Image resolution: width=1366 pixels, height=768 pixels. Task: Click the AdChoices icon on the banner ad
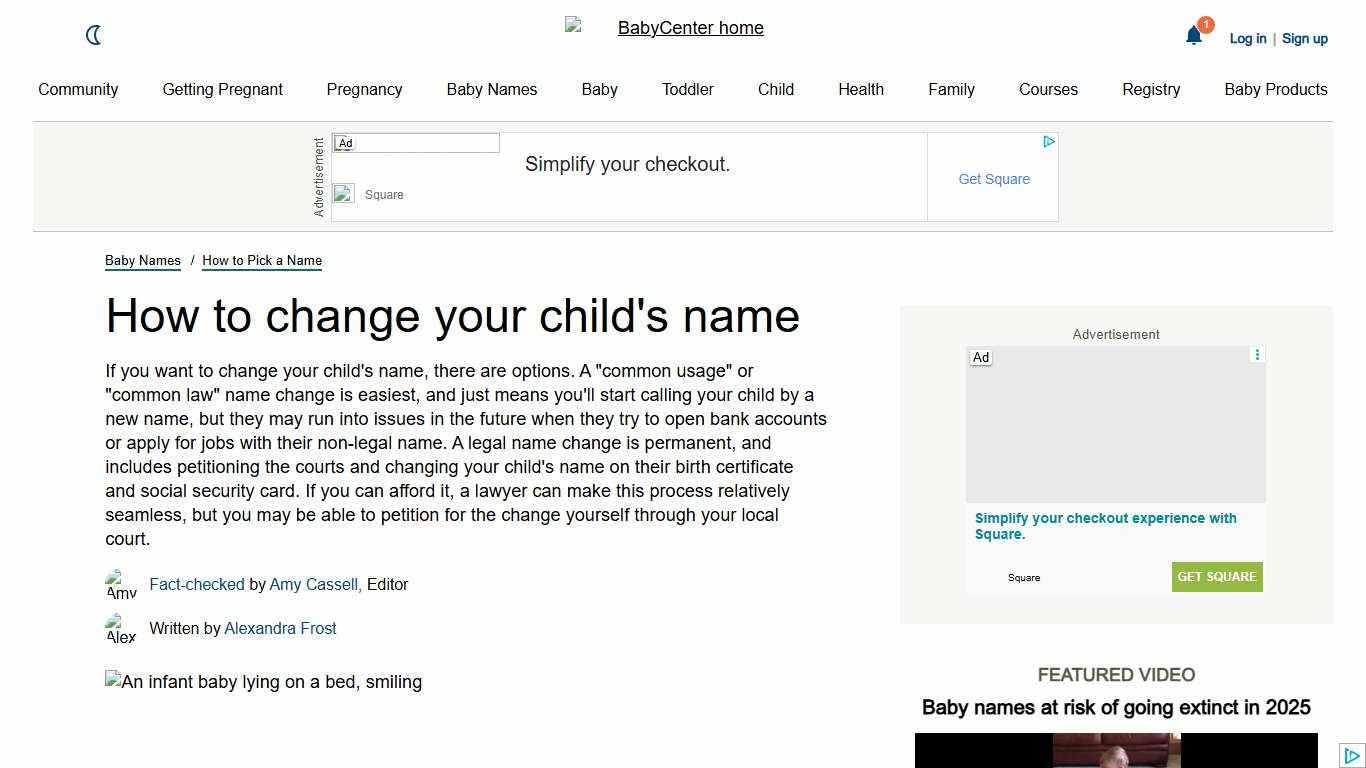click(1048, 142)
